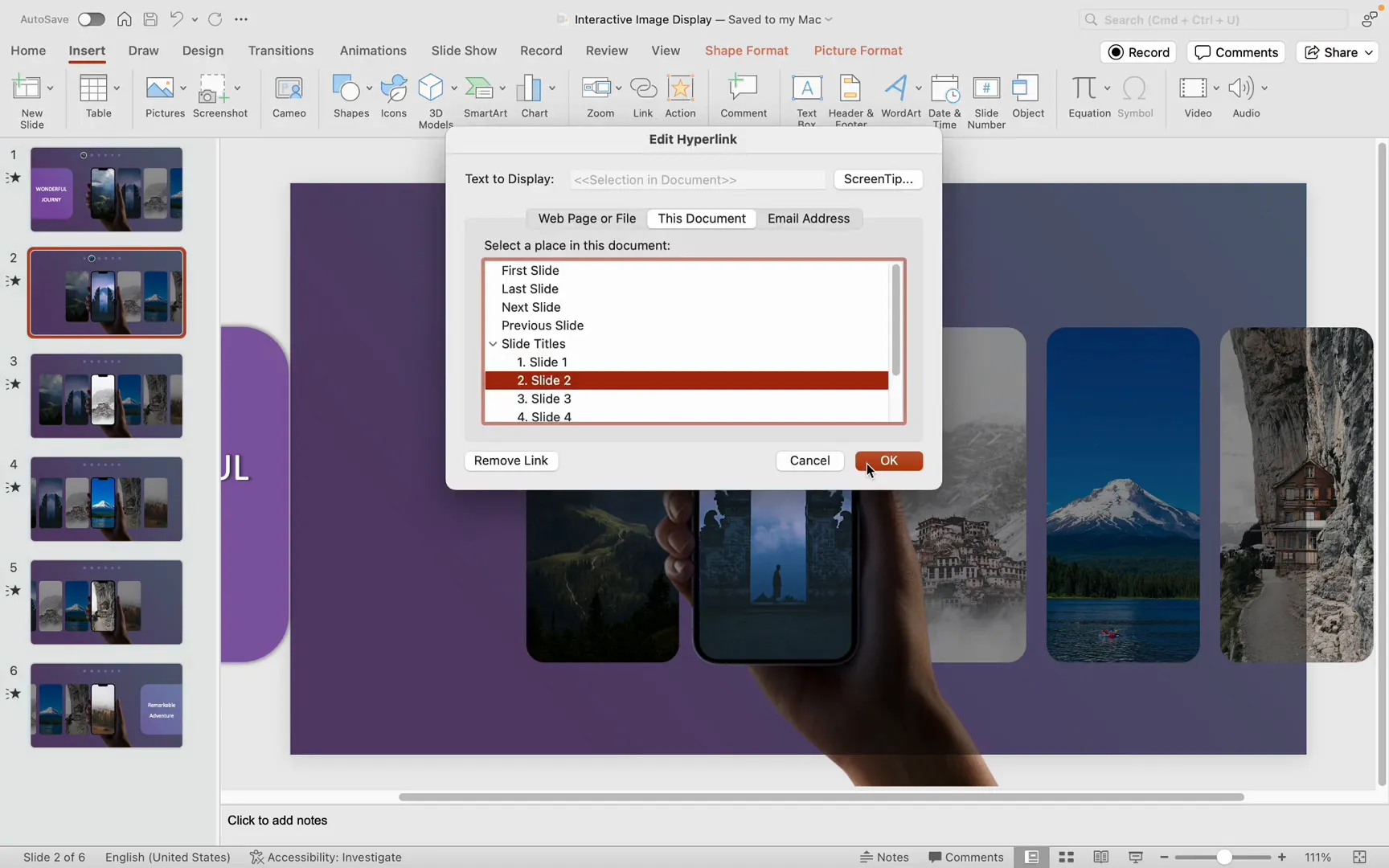Open Picture Format ribbon tab
This screenshot has height=868, width=1389.
click(858, 51)
